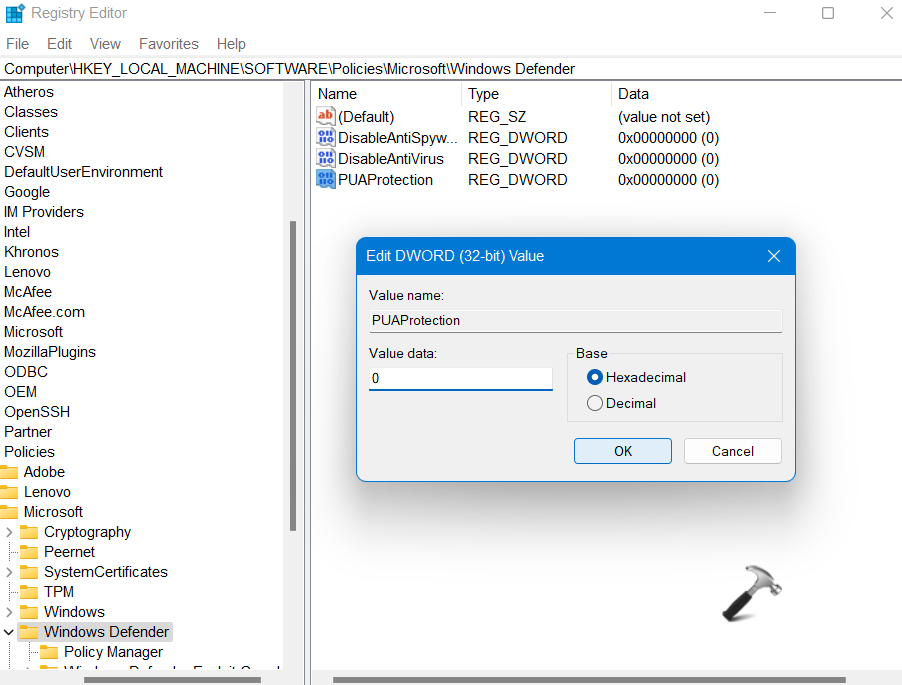
Task: Select the OpenSSH key
Action: (x=37, y=412)
